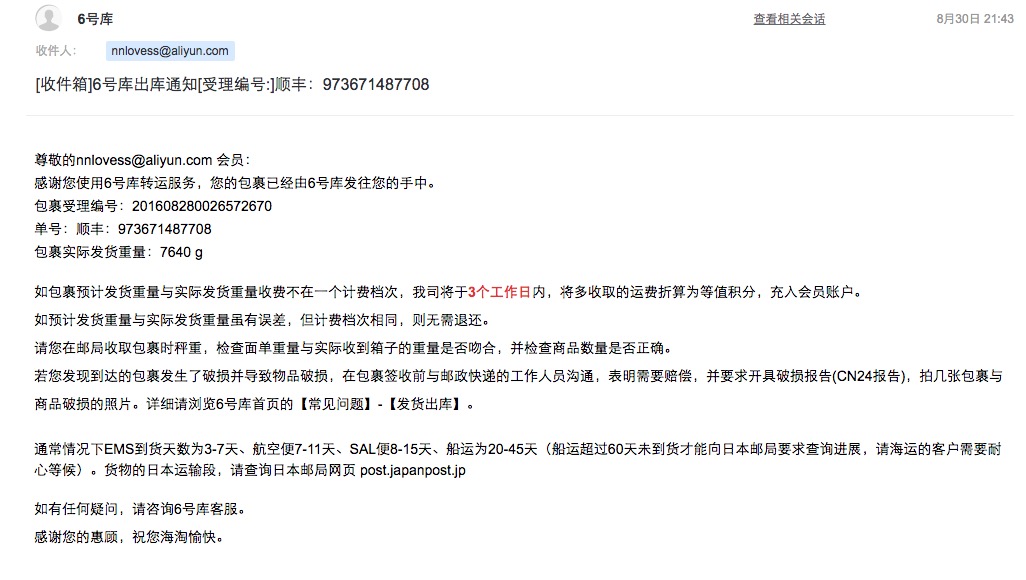The image size is (1026, 580).
Task: Open the post.japanpost.jp link
Action: click(413, 471)
